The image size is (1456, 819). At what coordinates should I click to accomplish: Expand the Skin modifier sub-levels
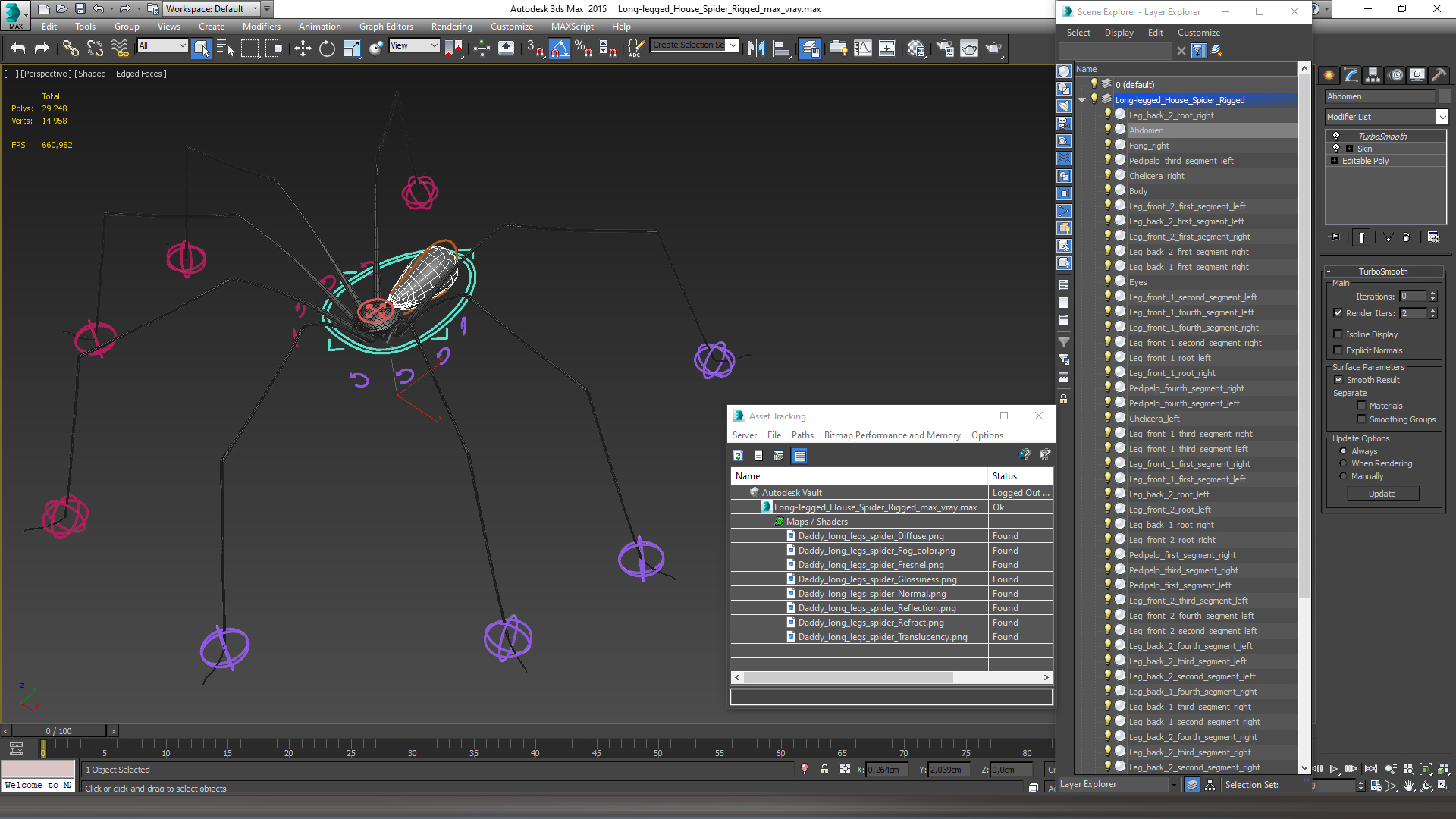click(1349, 149)
